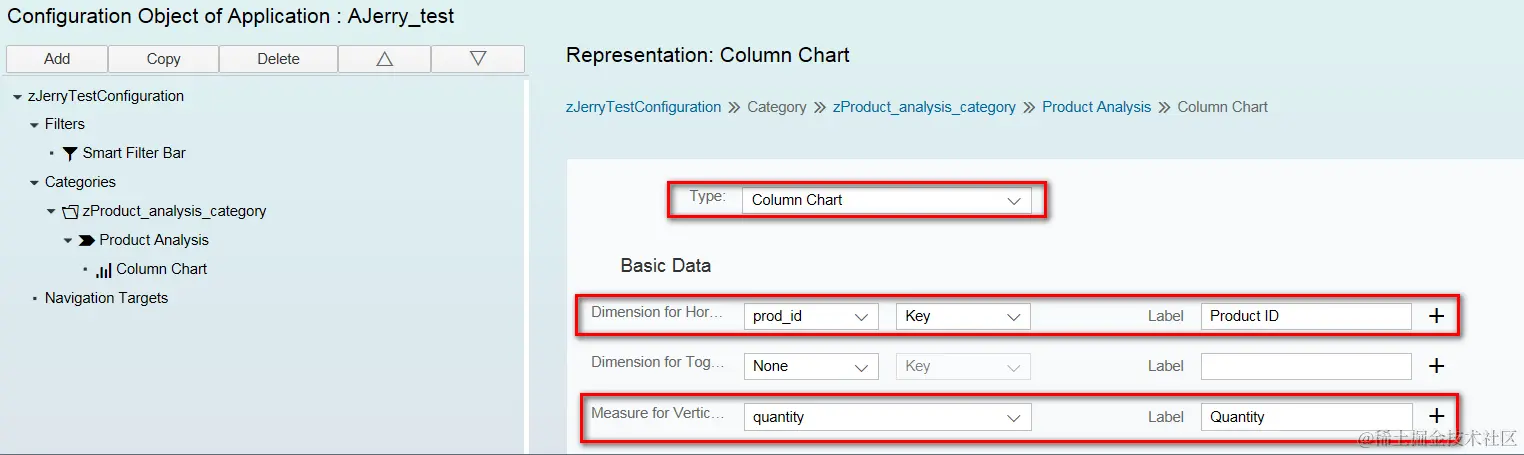Click the Smart Filter Bar funnel icon
Image resolution: width=1524 pixels, height=455 pixels.
click(x=70, y=154)
